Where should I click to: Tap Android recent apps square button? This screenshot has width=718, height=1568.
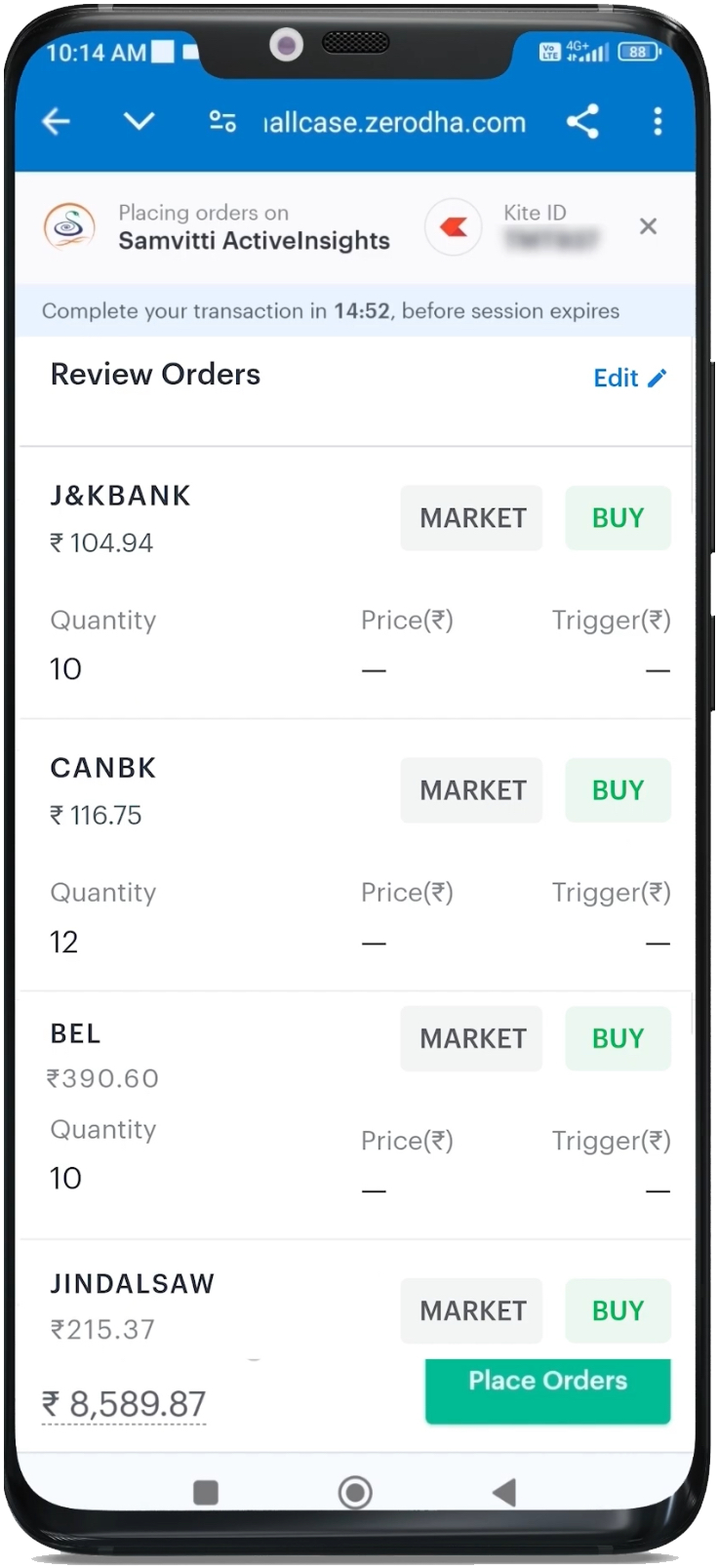pyautogui.click(x=206, y=1492)
